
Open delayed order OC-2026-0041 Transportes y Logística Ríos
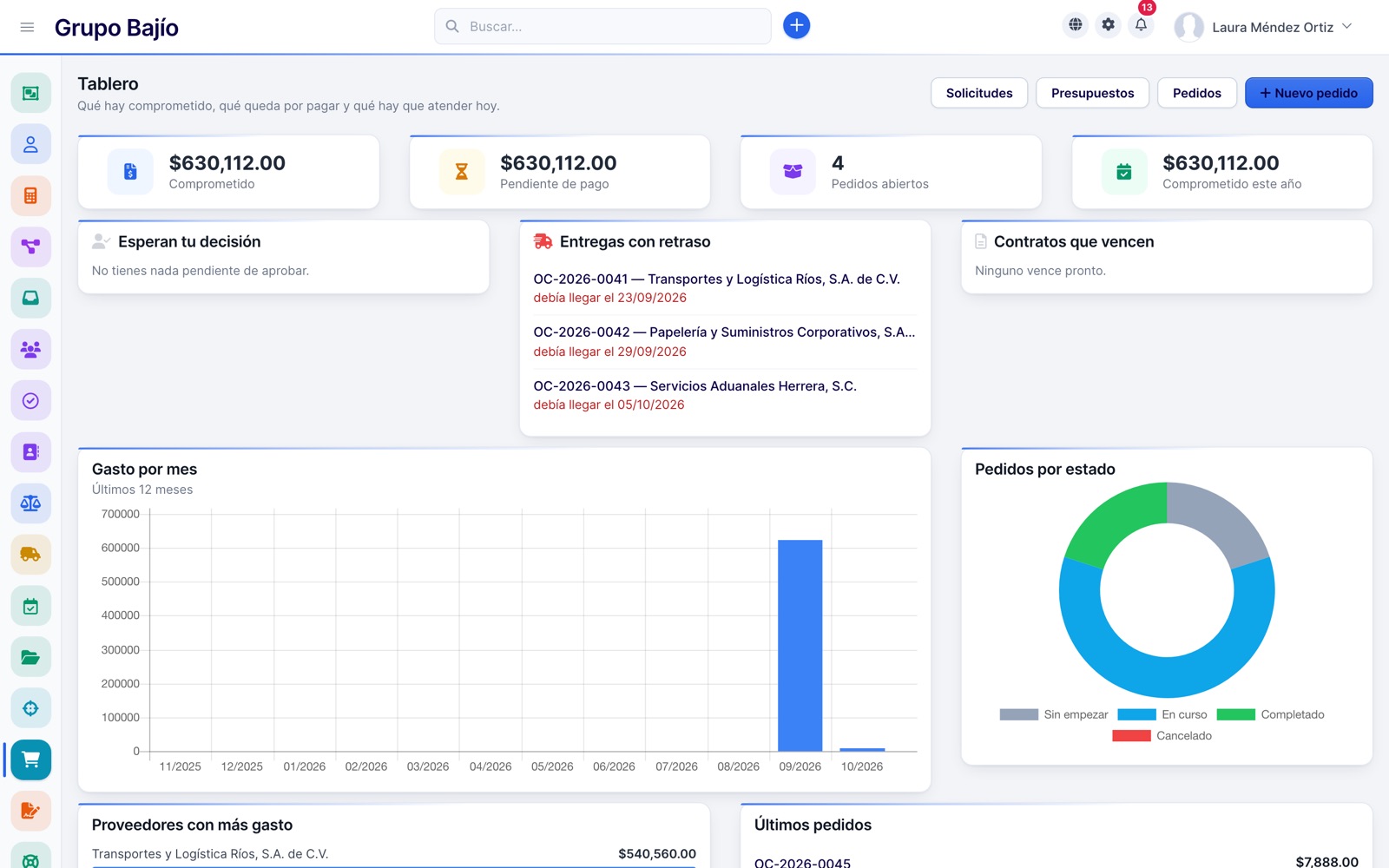(716, 279)
